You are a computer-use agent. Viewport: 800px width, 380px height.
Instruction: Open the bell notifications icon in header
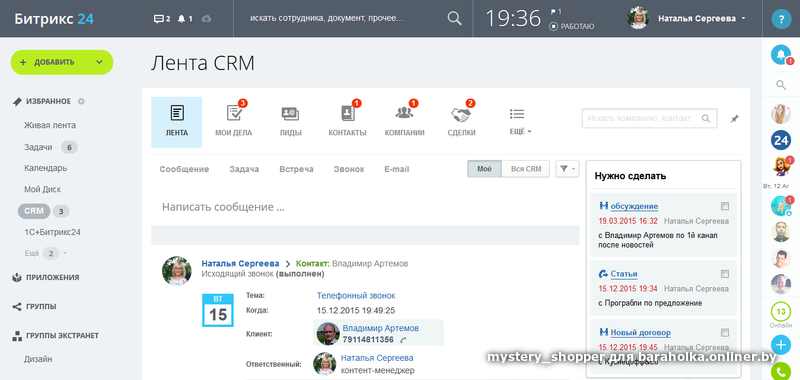[x=182, y=19]
